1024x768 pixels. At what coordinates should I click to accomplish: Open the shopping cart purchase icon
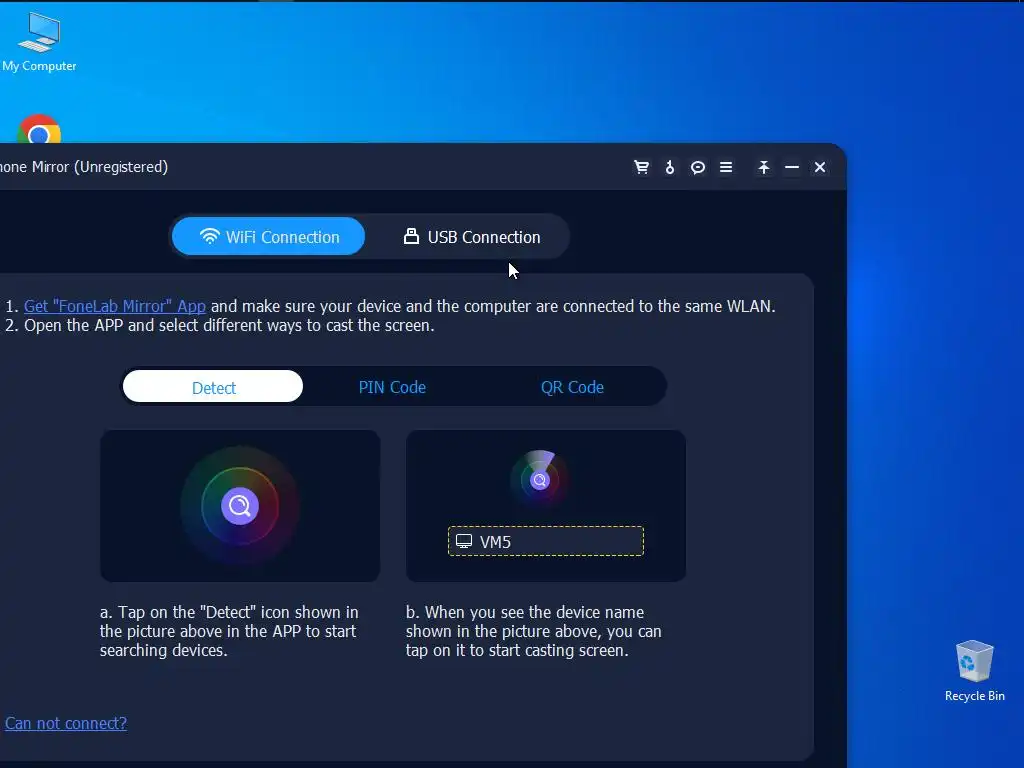coord(641,167)
